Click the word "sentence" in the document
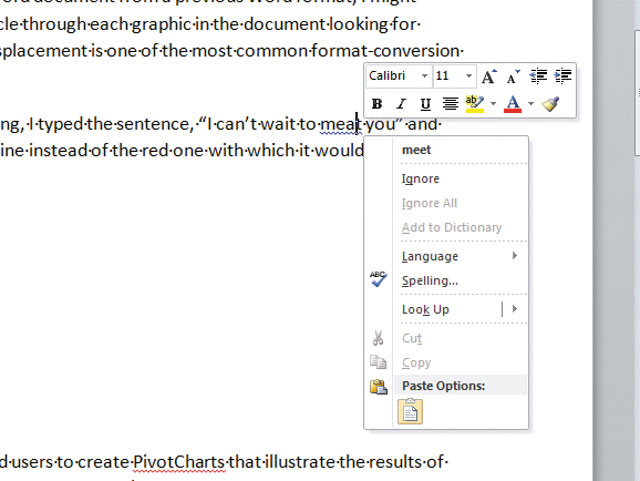This screenshot has width=640, height=481. click(151, 124)
